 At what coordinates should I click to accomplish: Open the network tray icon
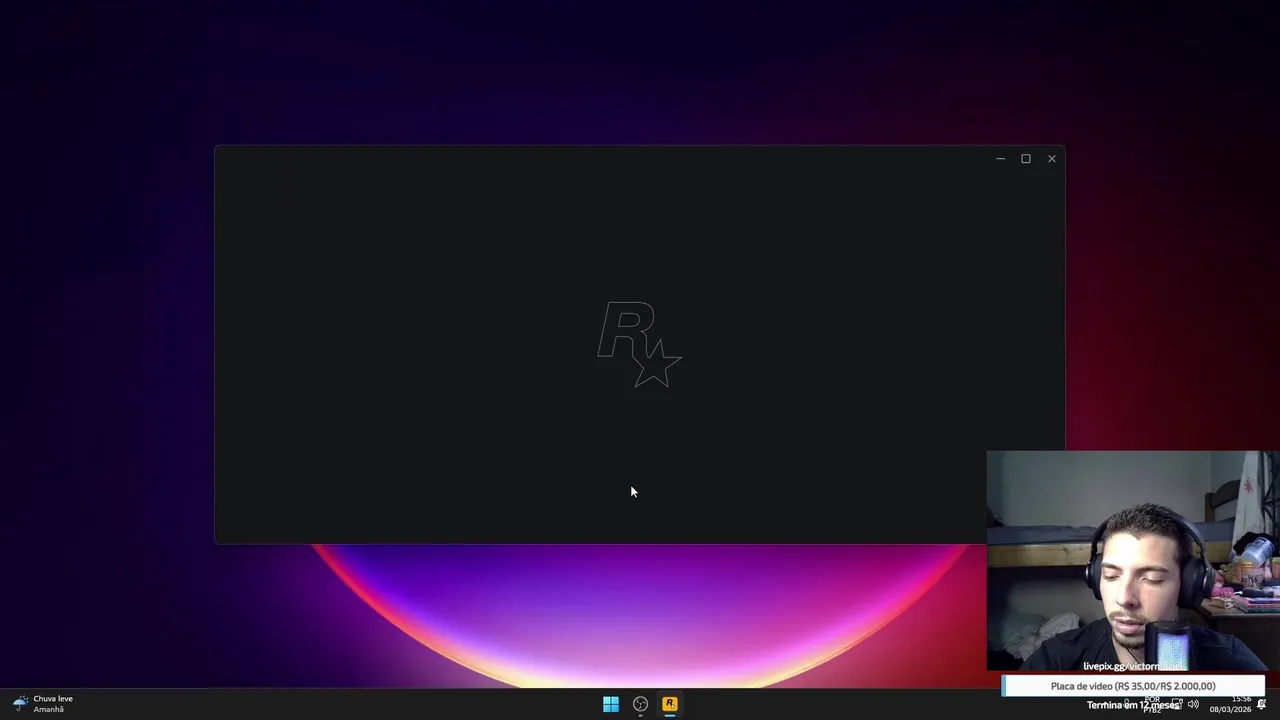coord(1177,704)
